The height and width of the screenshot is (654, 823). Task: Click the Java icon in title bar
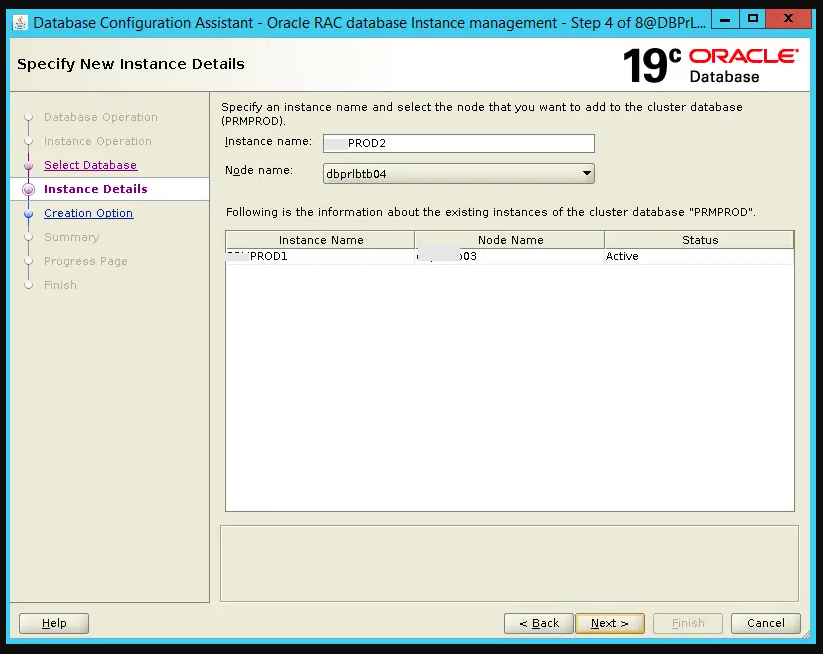(x=20, y=23)
